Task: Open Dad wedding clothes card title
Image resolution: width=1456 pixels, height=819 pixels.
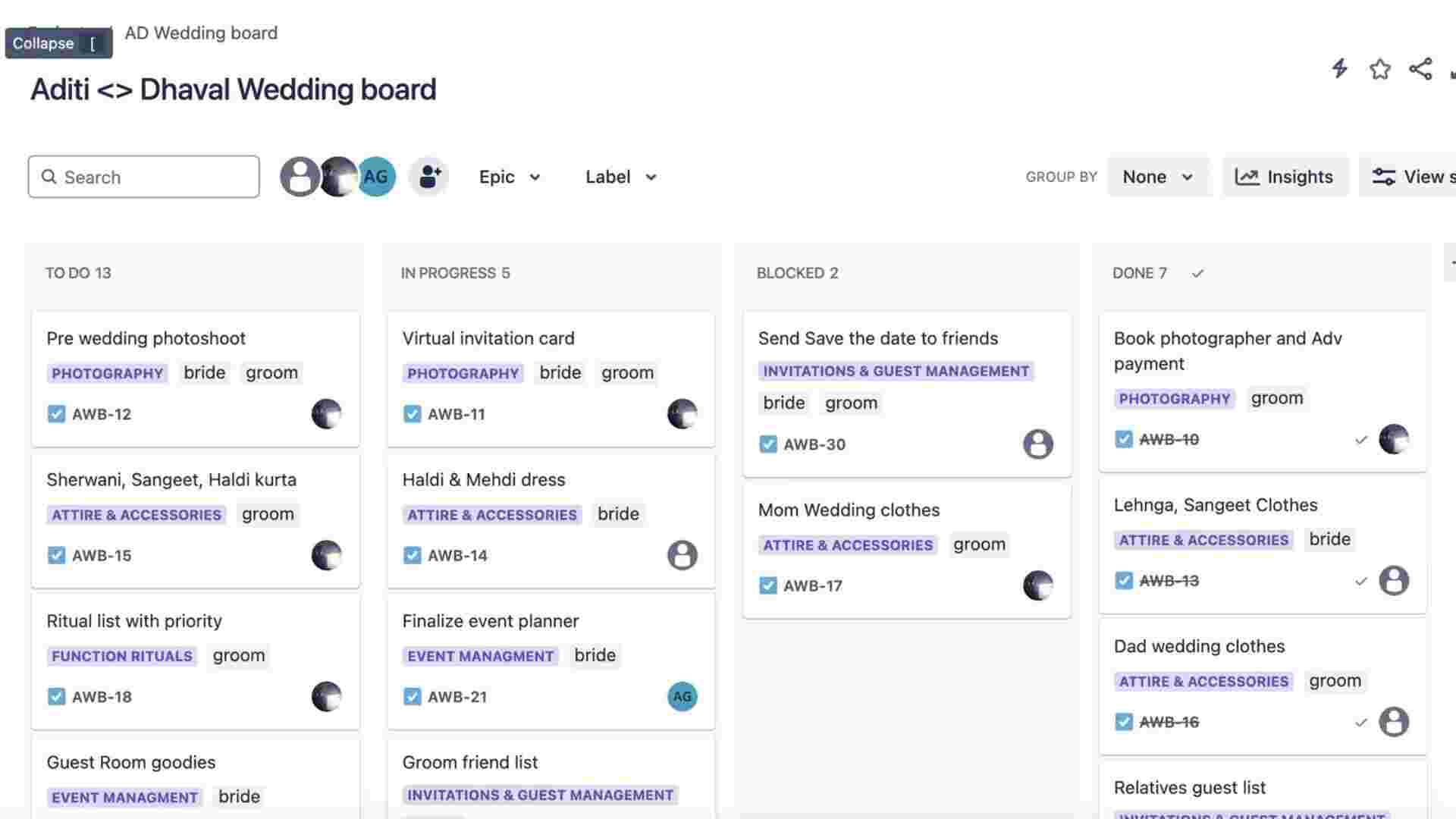Action: pyautogui.click(x=1199, y=646)
